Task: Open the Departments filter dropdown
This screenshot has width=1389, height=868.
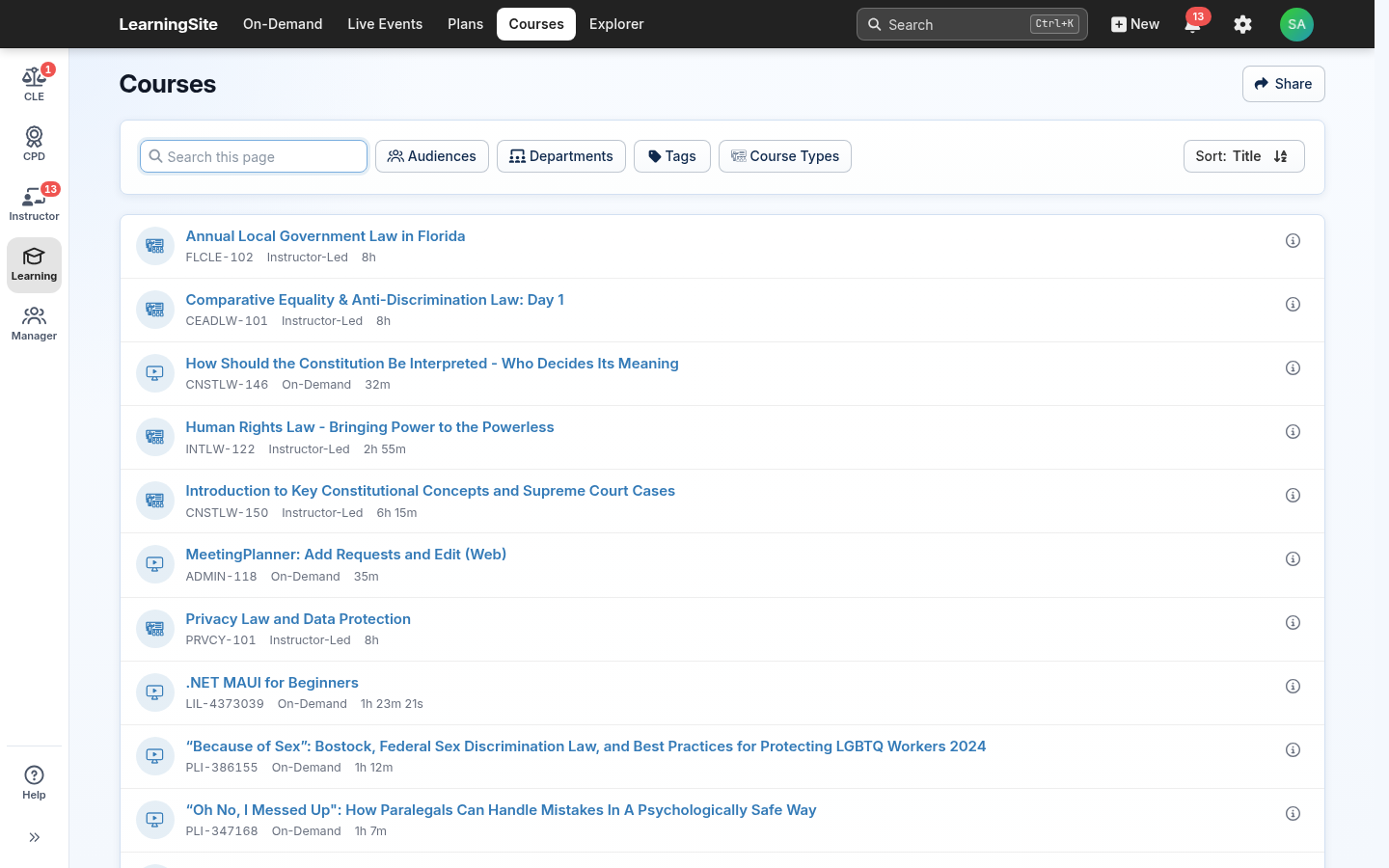Action: (561, 156)
